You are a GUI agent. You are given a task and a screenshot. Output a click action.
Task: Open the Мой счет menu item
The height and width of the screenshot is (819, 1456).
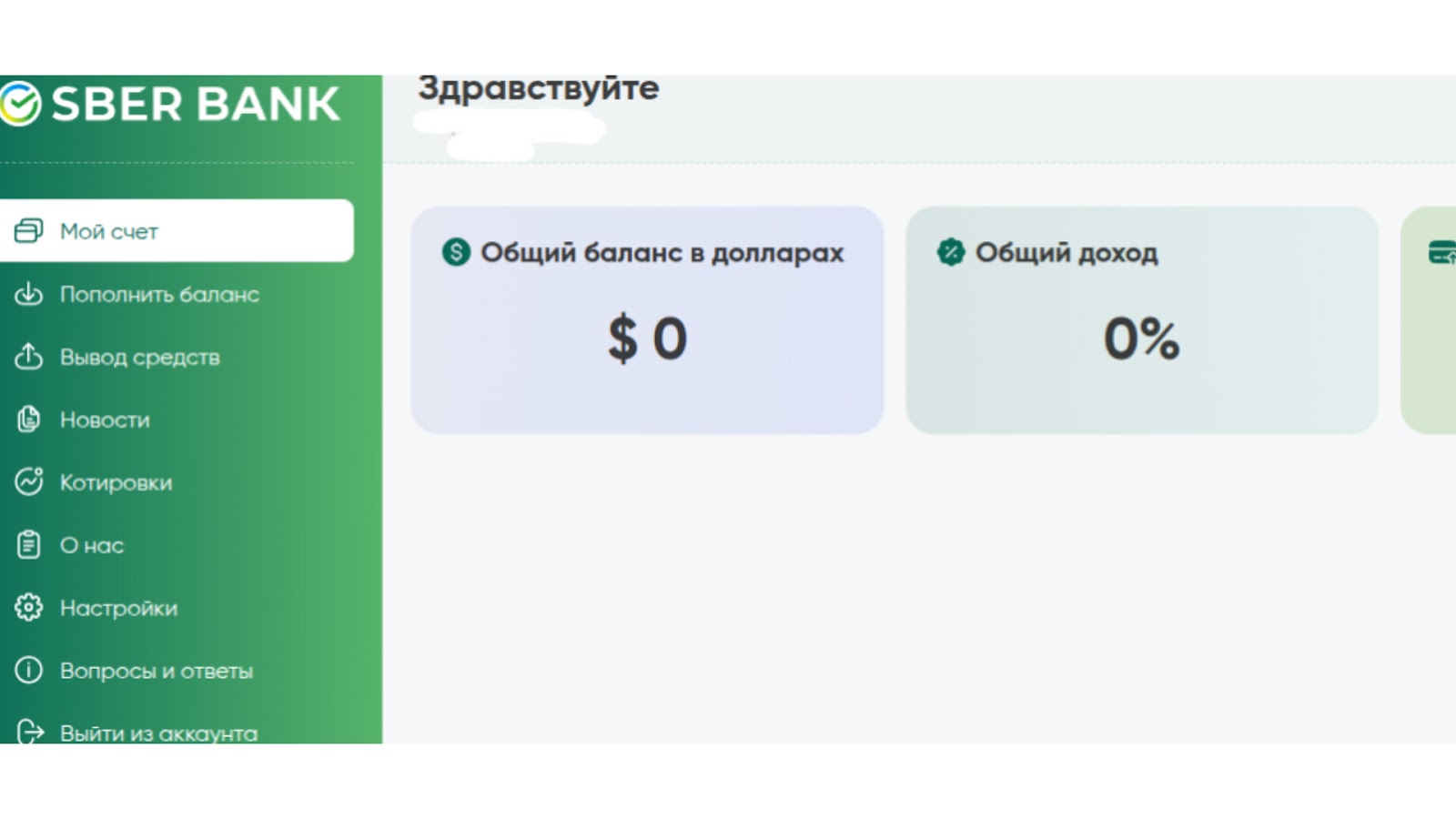(177, 231)
